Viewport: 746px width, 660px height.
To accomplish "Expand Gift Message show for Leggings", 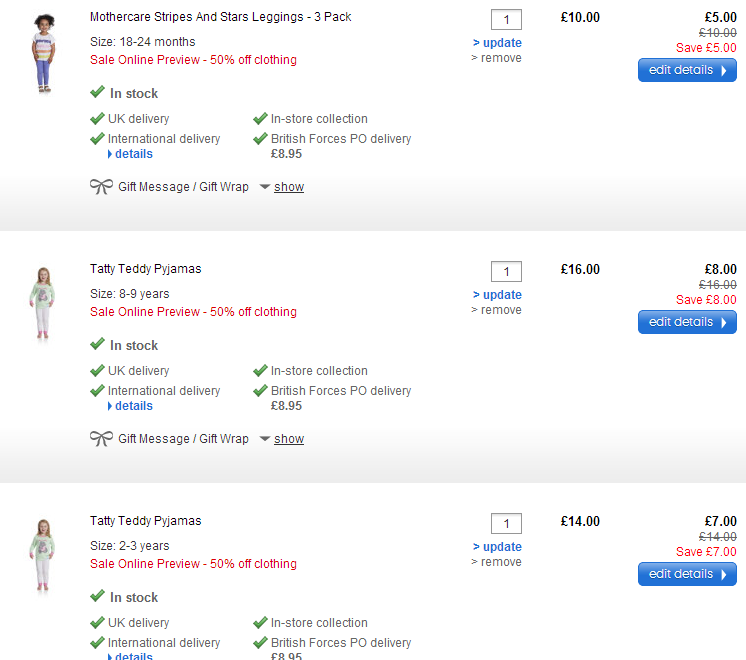I will (289, 187).
